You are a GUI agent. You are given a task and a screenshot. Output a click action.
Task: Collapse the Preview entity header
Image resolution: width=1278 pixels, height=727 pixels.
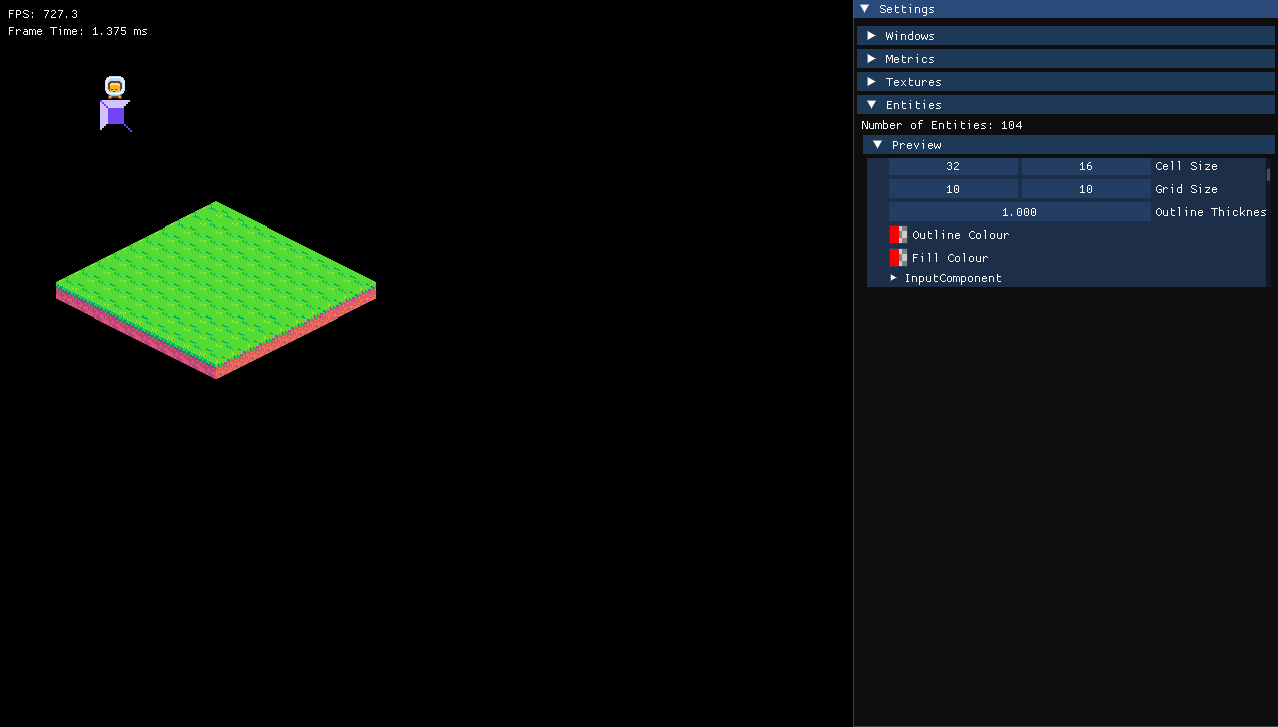coord(877,145)
